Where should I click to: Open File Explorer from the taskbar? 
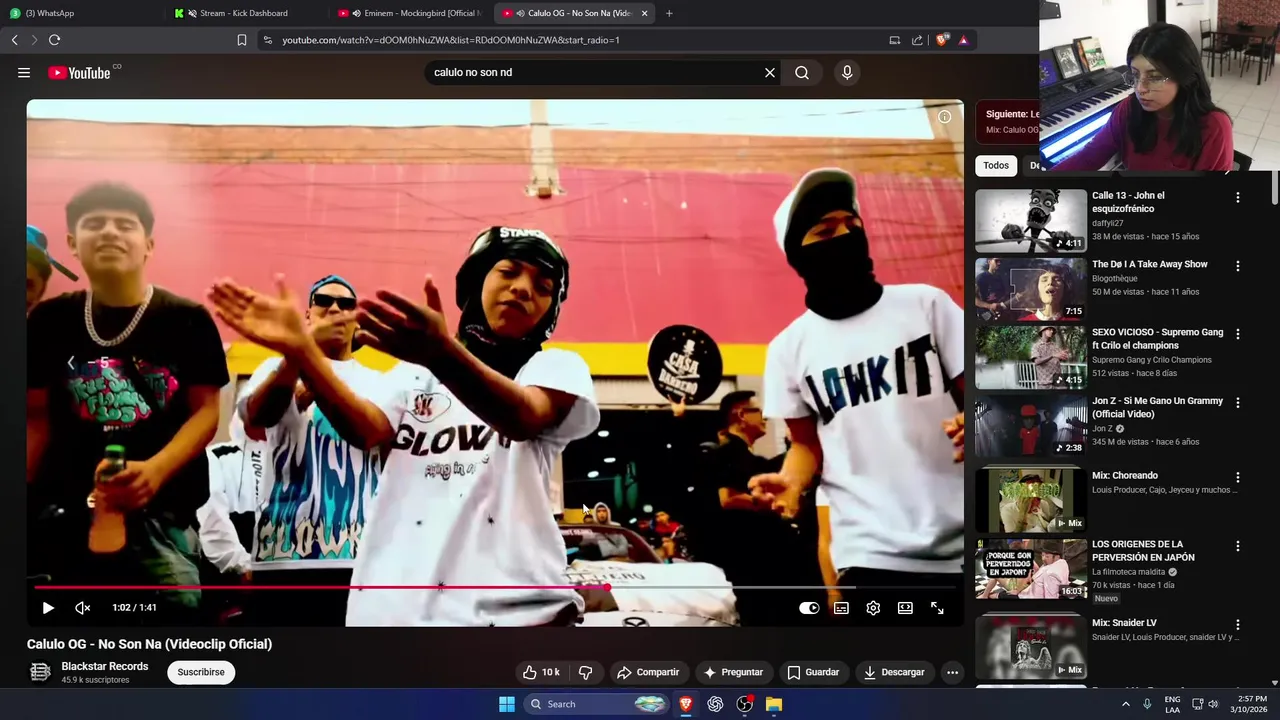tap(774, 704)
